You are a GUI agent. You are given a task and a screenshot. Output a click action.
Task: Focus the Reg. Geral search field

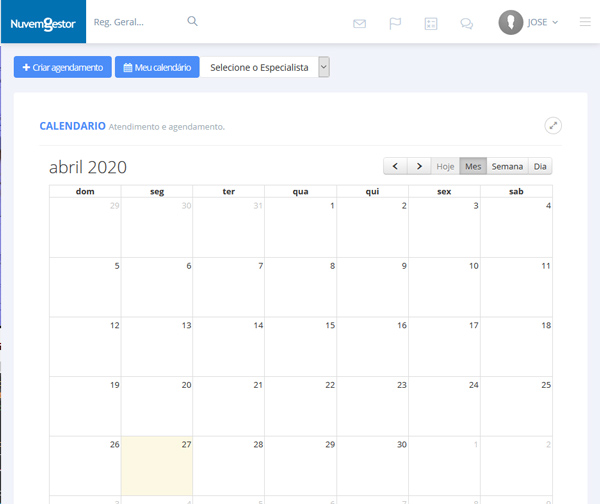point(138,22)
